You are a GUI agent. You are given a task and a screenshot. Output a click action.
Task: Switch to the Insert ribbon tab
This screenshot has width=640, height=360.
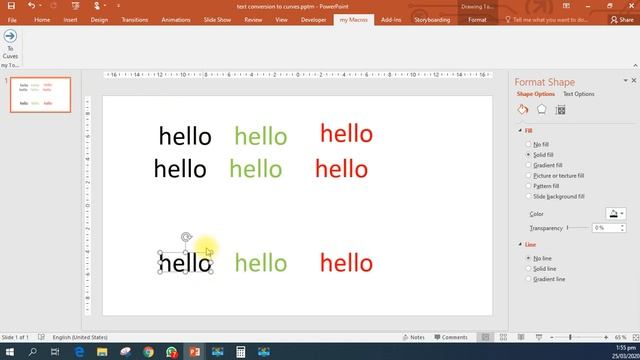coord(70,20)
